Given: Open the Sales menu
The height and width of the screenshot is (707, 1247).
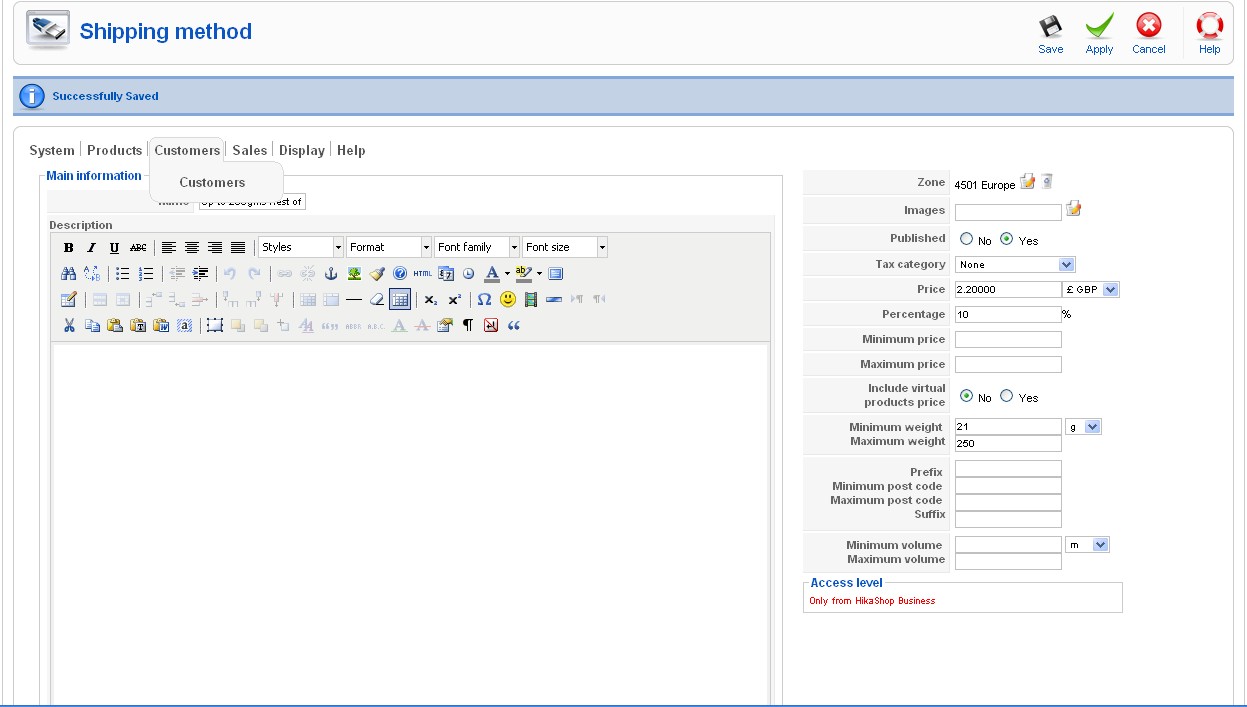Looking at the screenshot, I should 249,150.
